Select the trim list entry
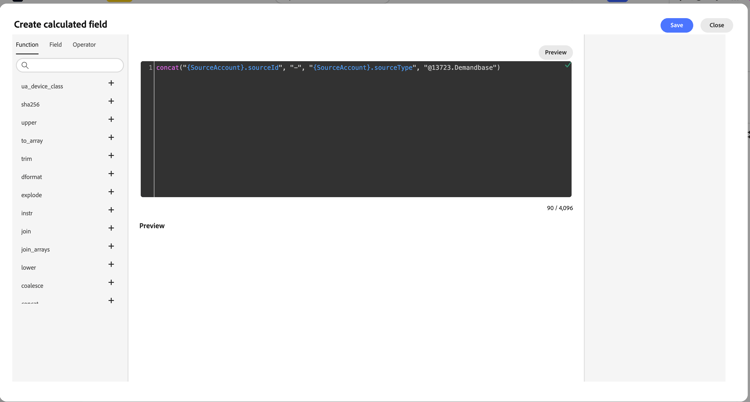750x402 pixels. pos(27,159)
